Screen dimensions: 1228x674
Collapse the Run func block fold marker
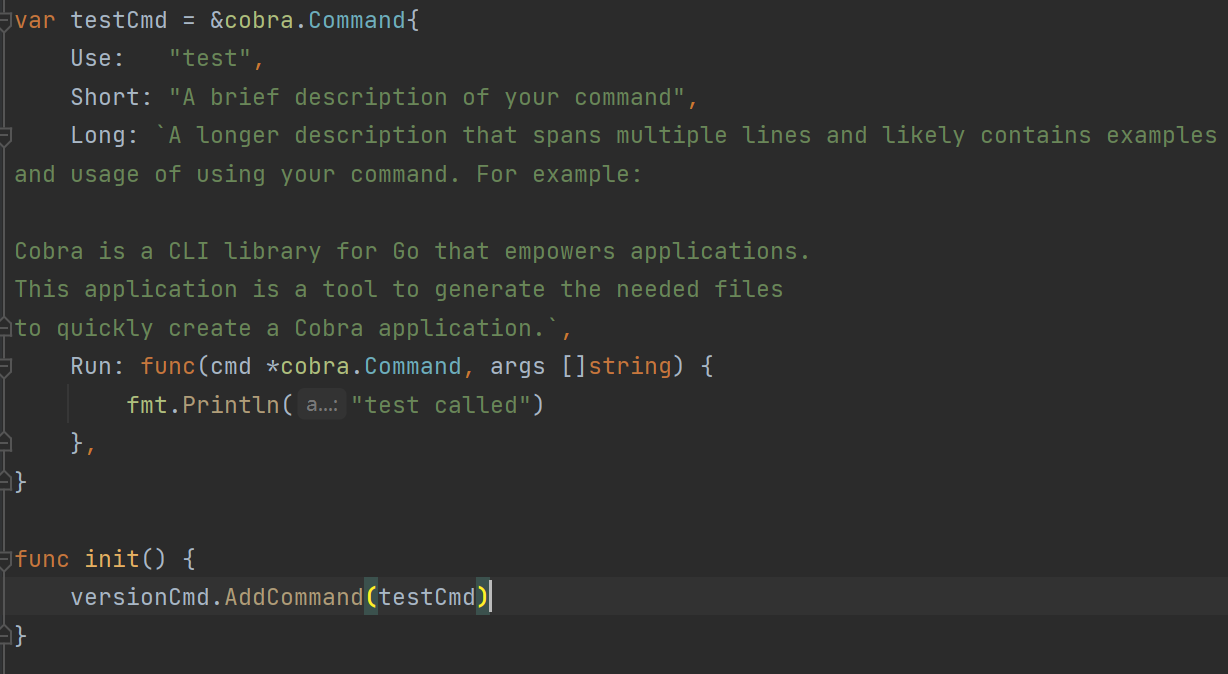tap(5, 367)
